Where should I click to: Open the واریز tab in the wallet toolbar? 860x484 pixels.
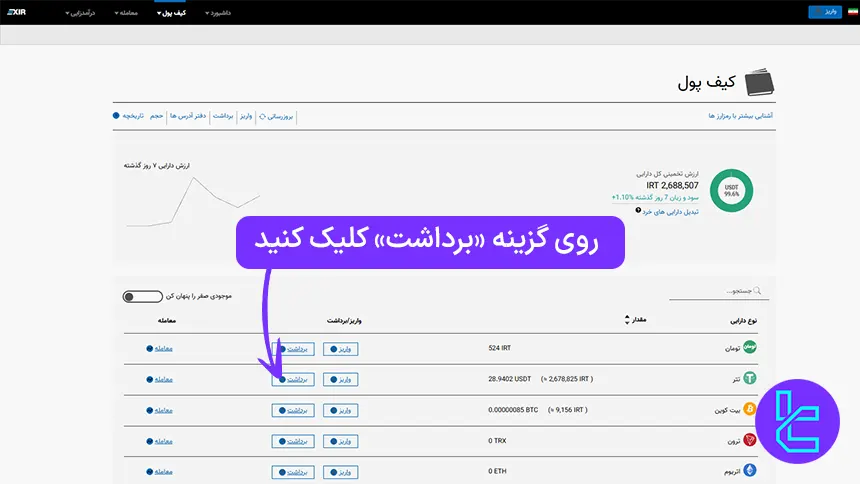tap(246, 116)
